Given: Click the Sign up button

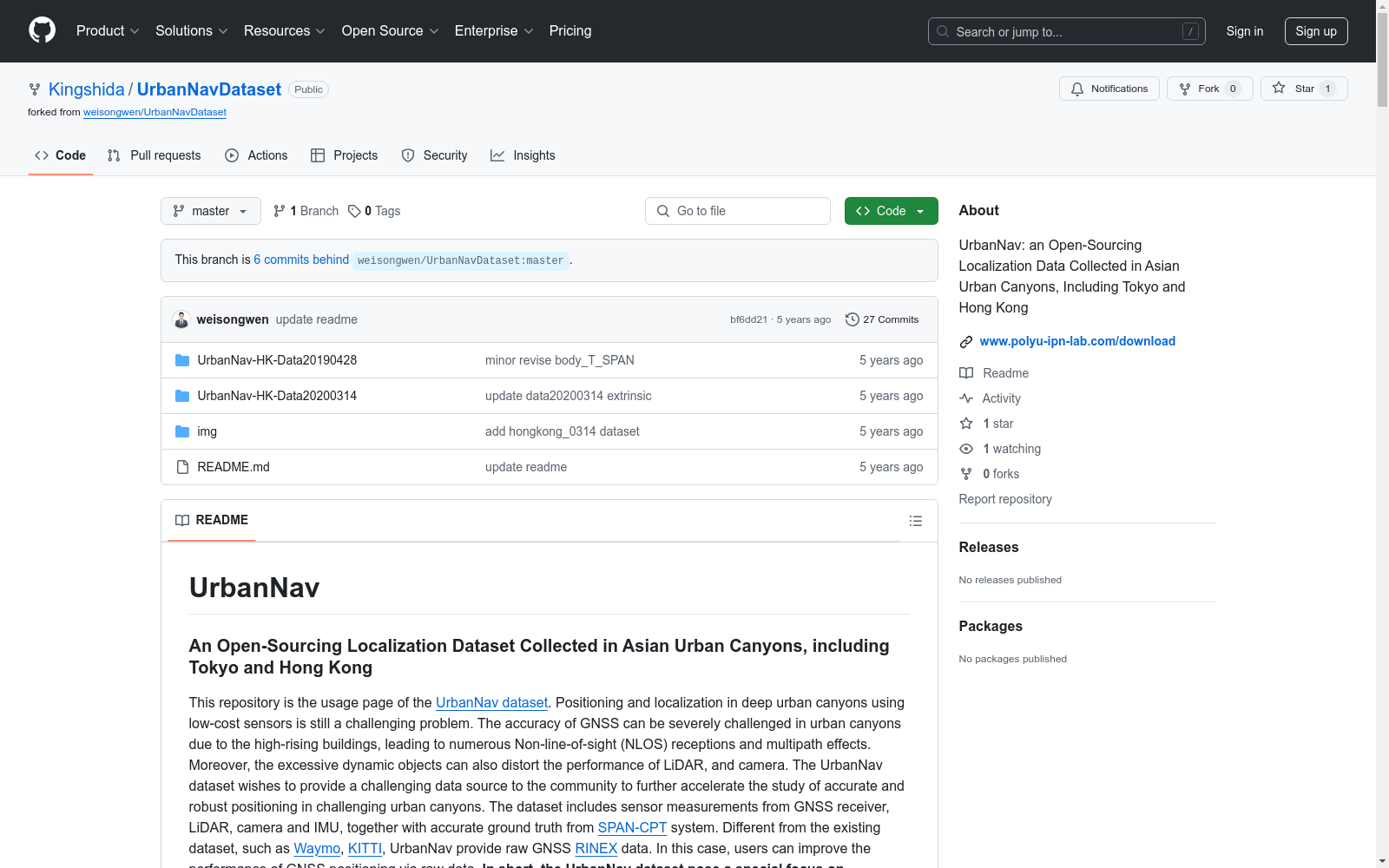Looking at the screenshot, I should [x=1316, y=31].
